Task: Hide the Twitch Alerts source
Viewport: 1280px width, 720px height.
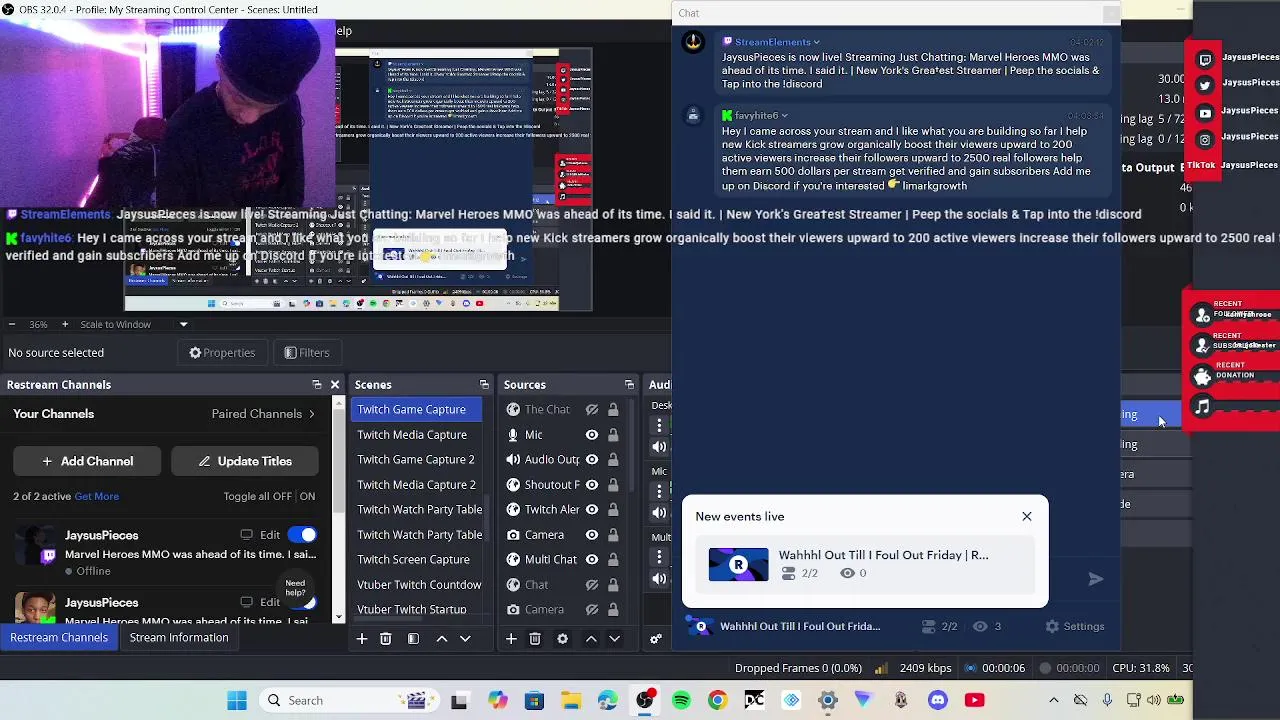Action: (592, 510)
